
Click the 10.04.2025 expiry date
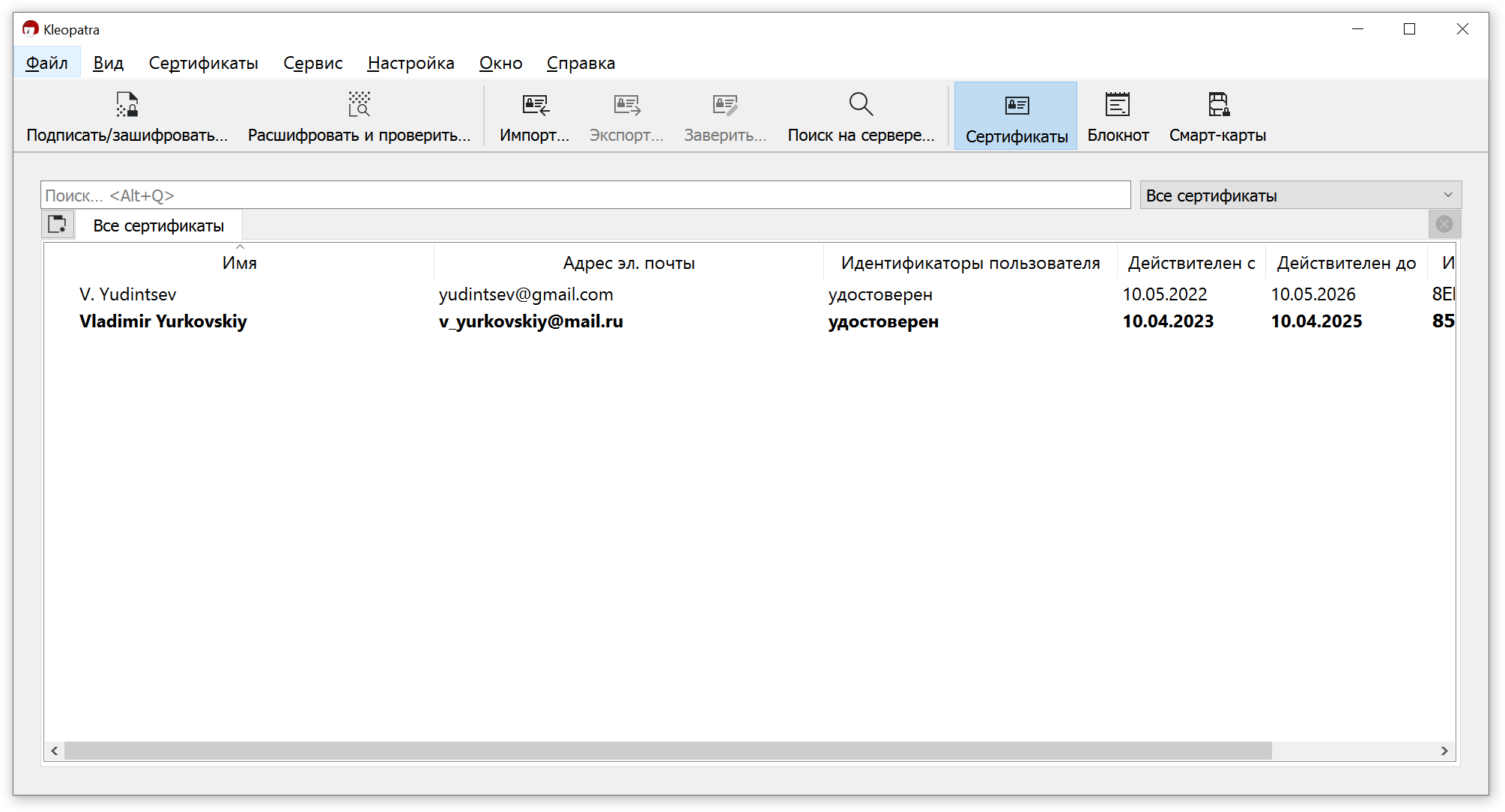1316,321
